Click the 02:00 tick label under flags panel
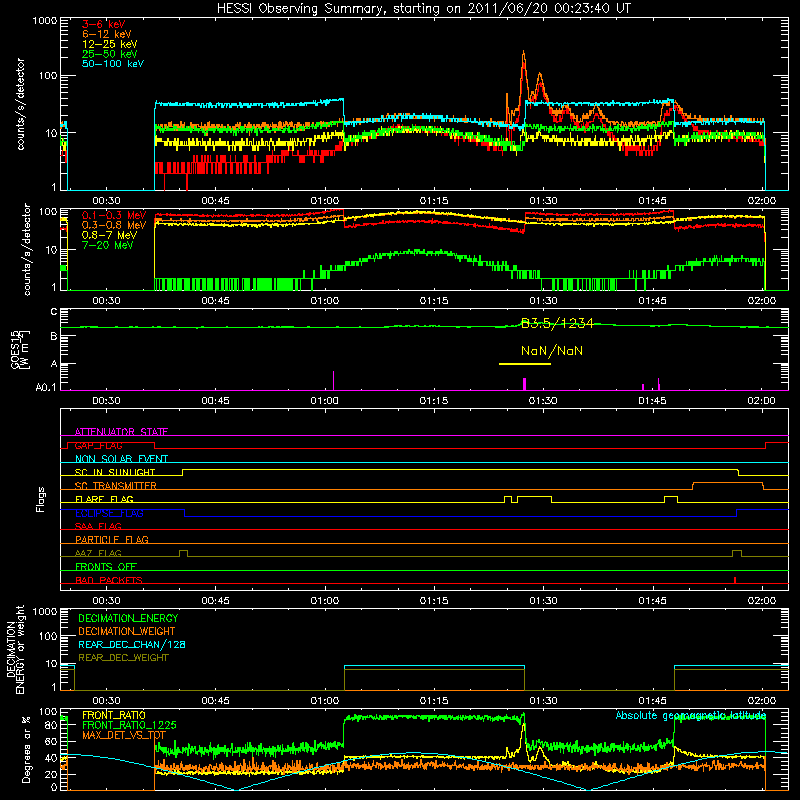This screenshot has height=800, width=800. pyautogui.click(x=762, y=601)
